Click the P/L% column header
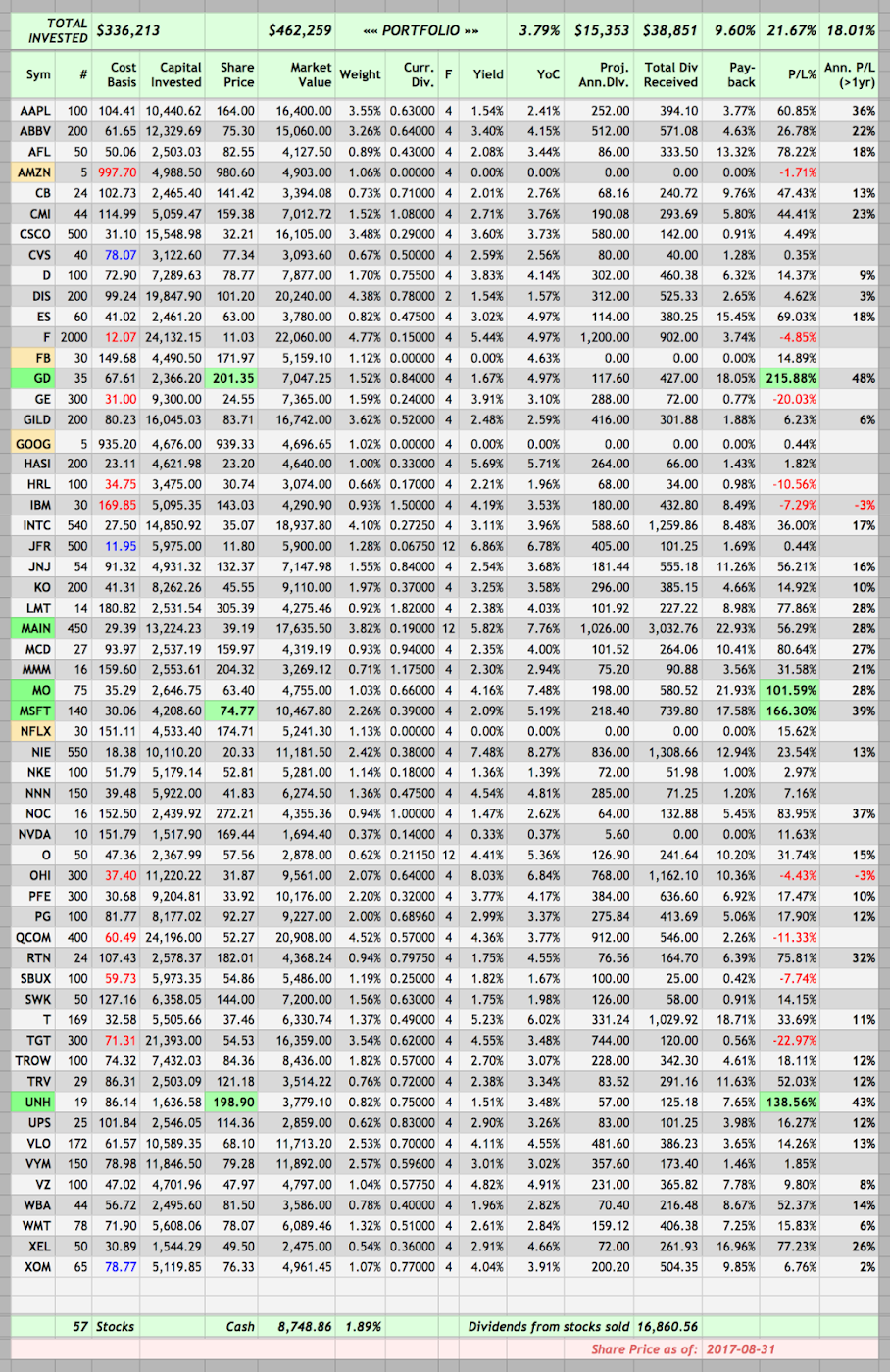 (801, 74)
